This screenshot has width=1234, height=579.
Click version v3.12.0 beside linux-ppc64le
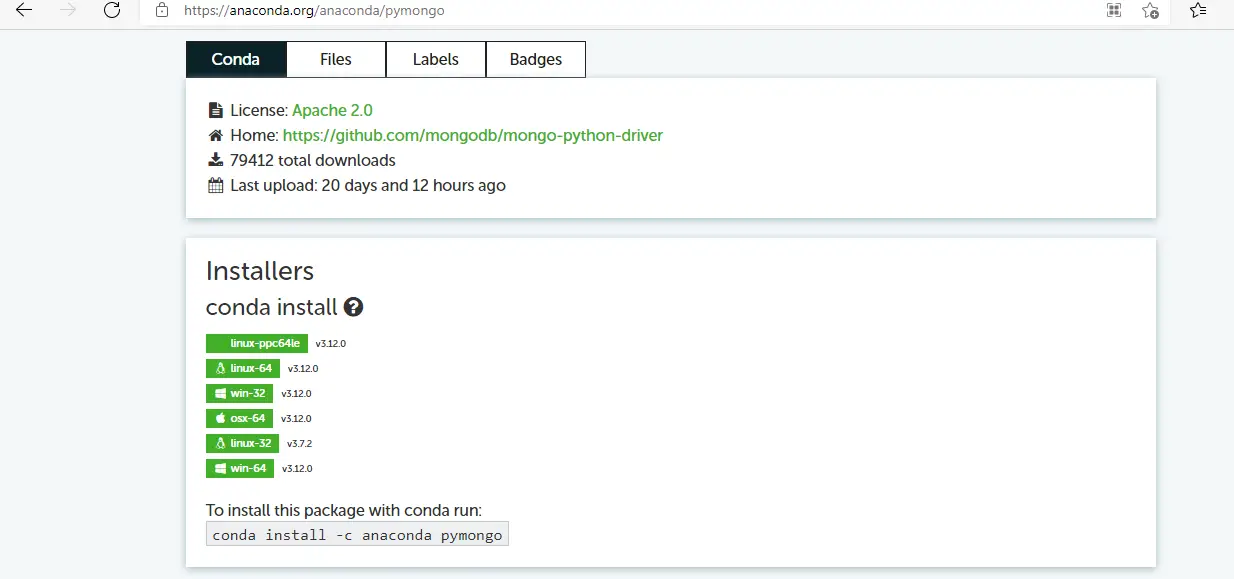331,344
